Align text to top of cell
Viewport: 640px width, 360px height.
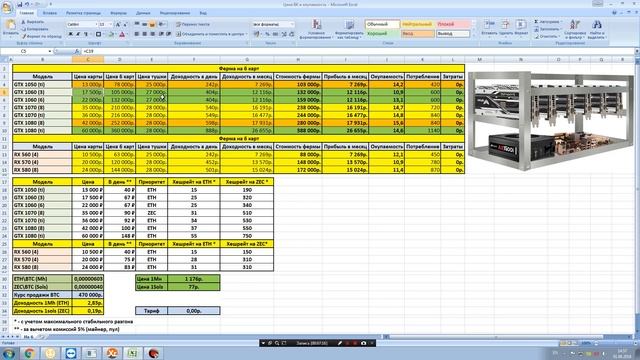[137, 24]
